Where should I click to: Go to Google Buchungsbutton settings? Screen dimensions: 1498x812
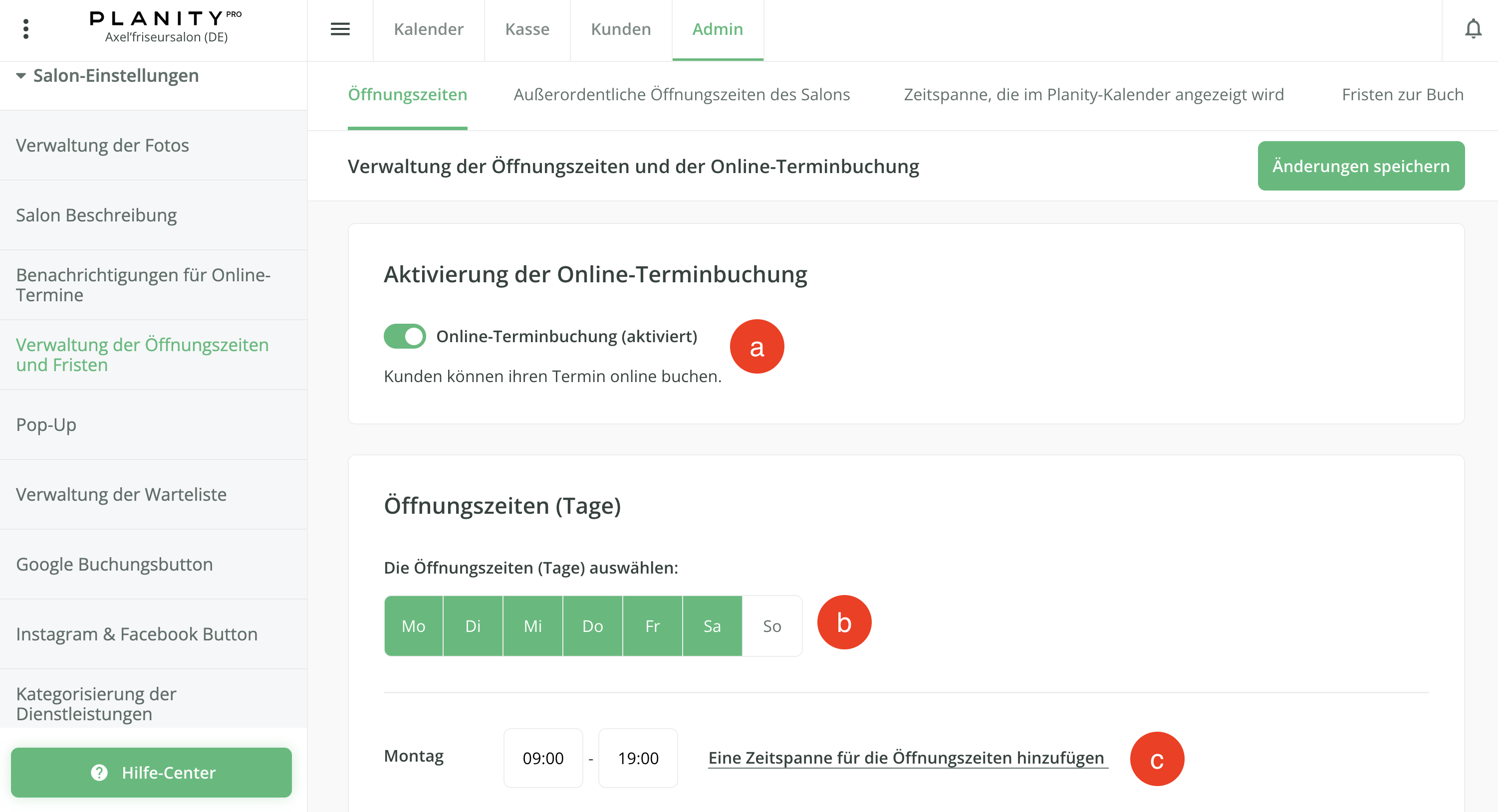[x=114, y=565]
